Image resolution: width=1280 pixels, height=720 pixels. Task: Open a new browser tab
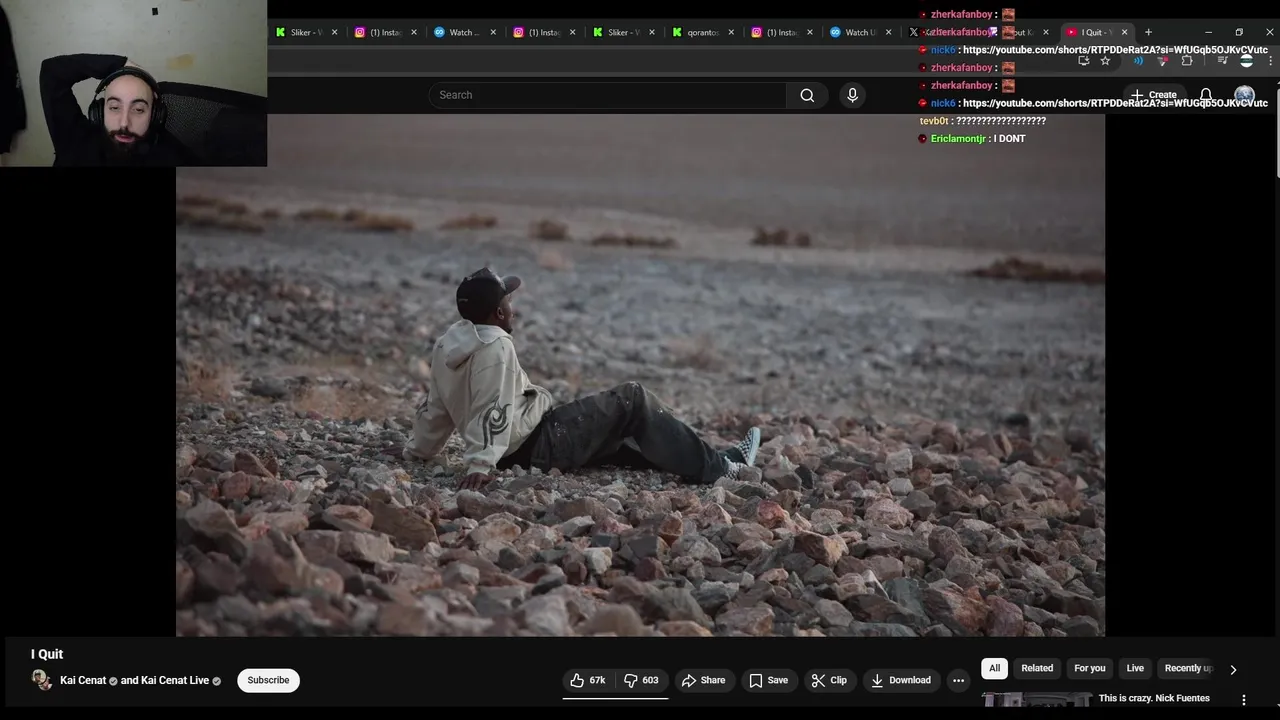coord(1148,32)
